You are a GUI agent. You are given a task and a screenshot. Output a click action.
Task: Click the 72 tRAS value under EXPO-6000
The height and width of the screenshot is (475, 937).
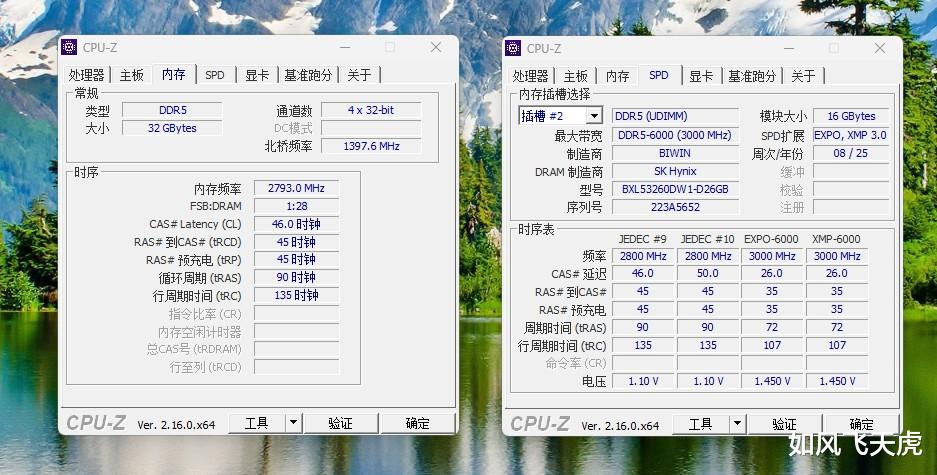(x=772, y=327)
